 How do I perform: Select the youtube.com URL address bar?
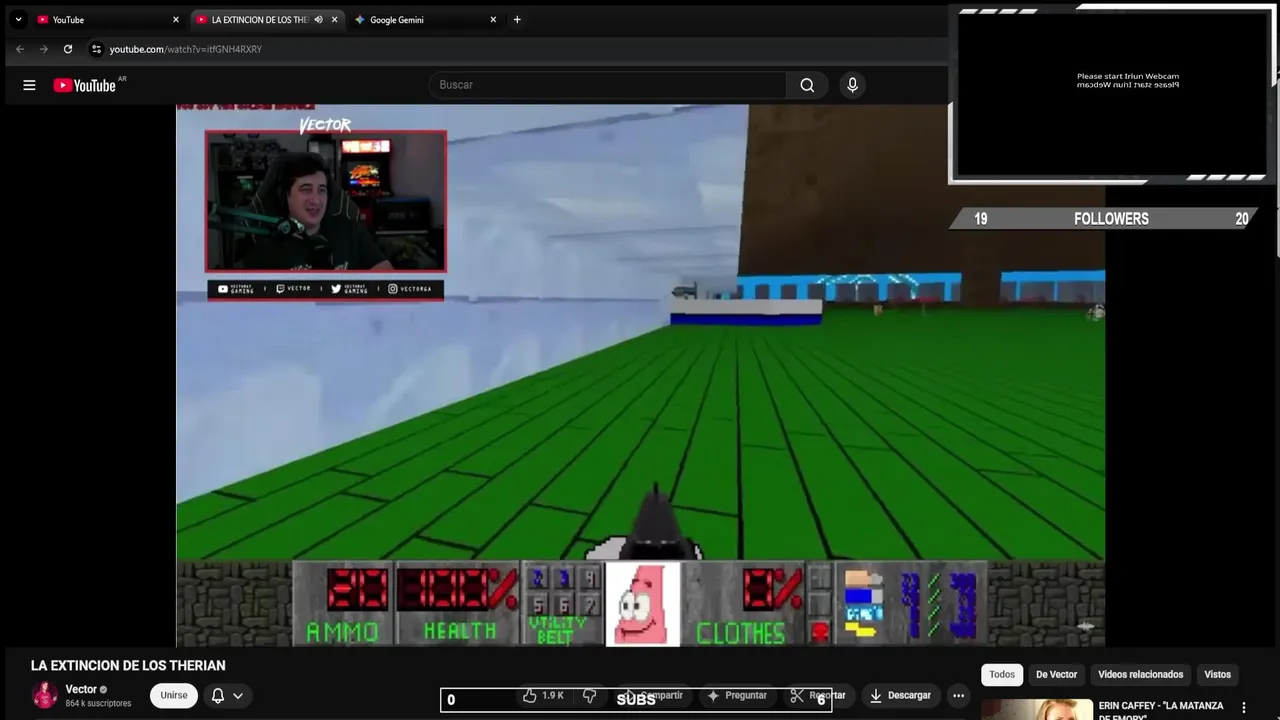tap(186, 49)
